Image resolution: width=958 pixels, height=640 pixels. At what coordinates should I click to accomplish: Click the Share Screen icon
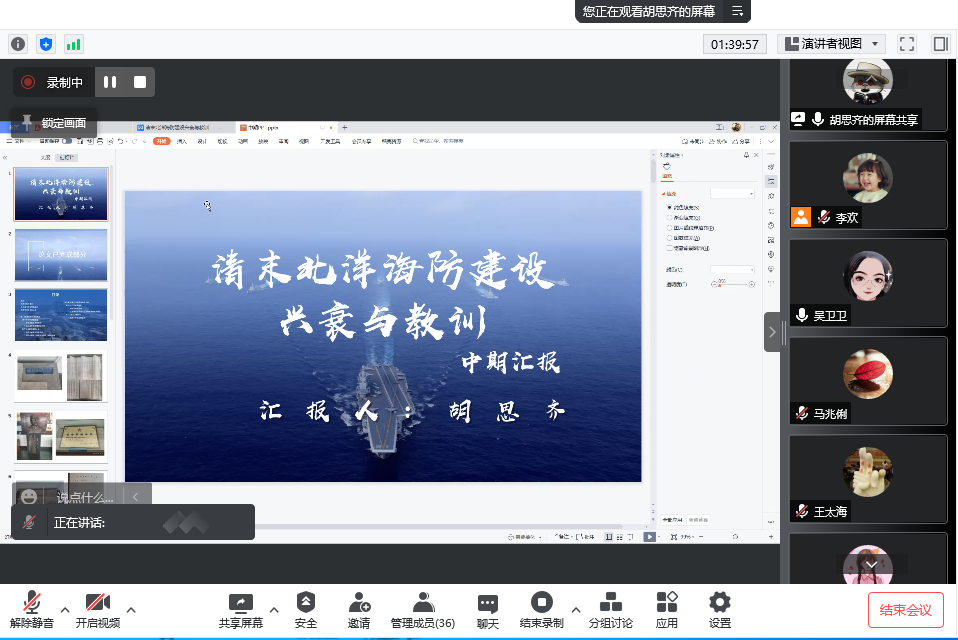(241, 603)
